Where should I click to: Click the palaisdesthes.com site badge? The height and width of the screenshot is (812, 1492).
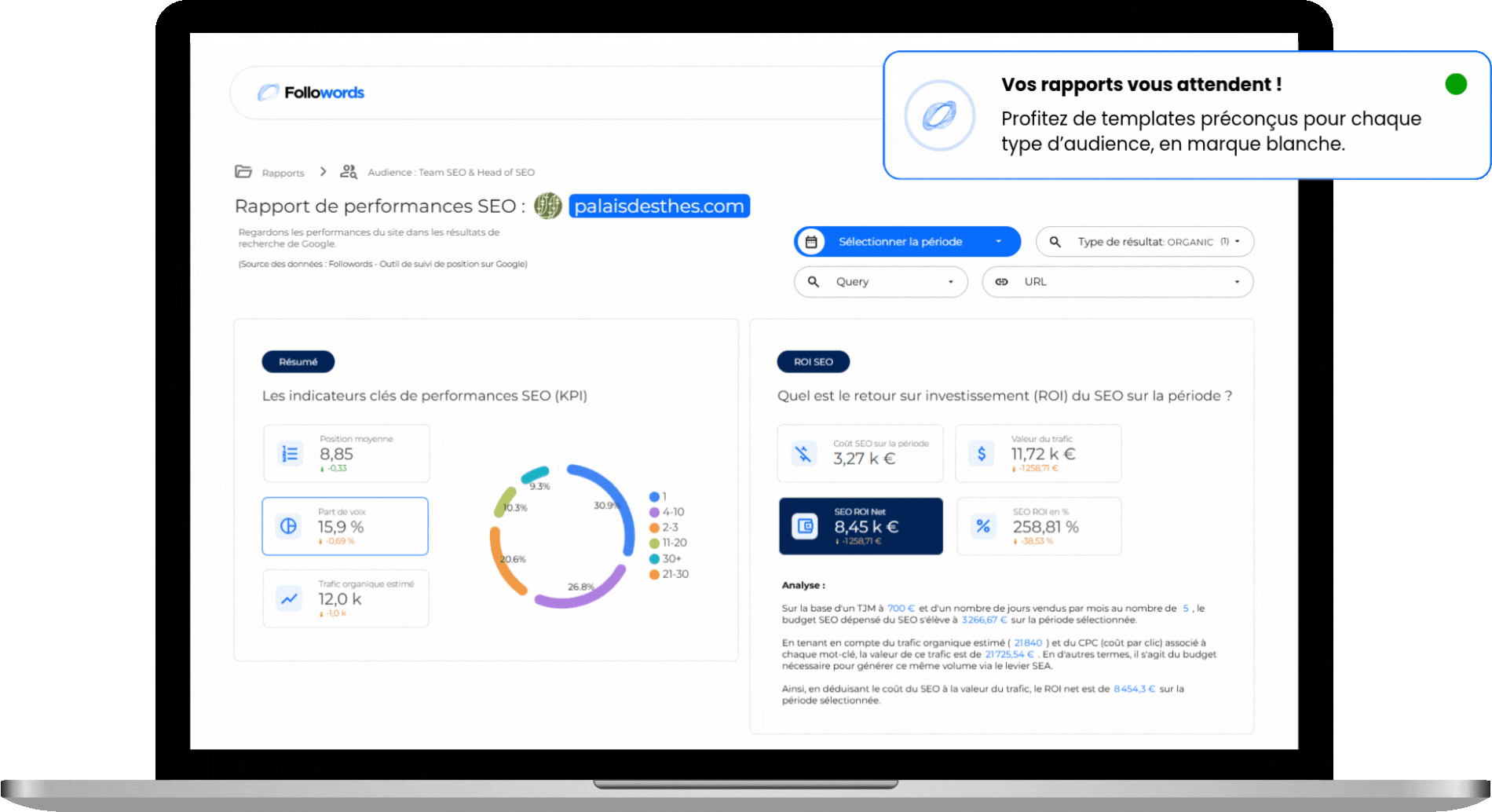(x=658, y=206)
